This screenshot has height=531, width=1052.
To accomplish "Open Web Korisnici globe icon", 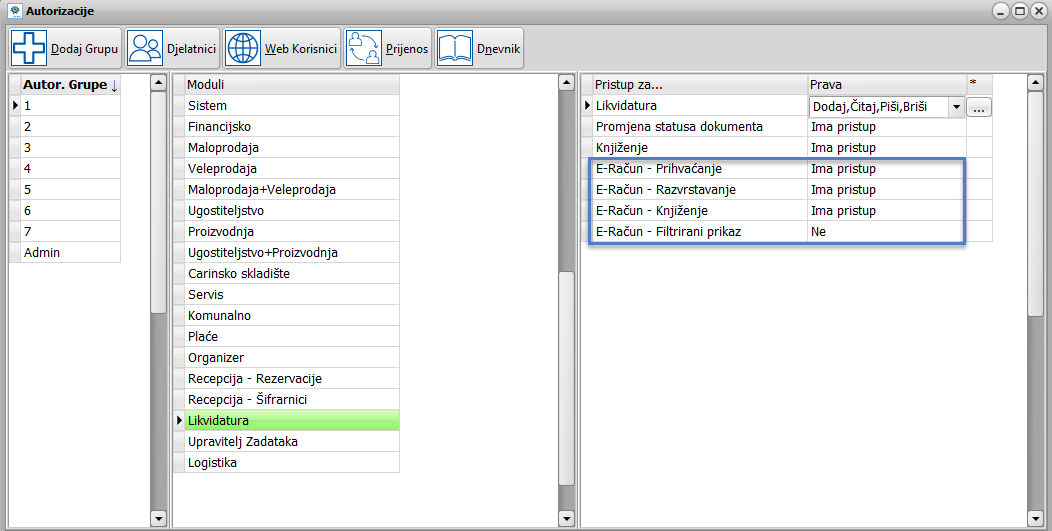I will (x=244, y=48).
